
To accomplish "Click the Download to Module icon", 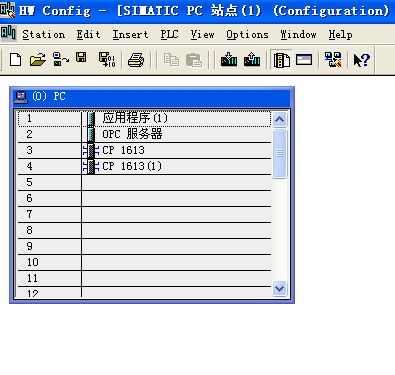I will [229, 60].
